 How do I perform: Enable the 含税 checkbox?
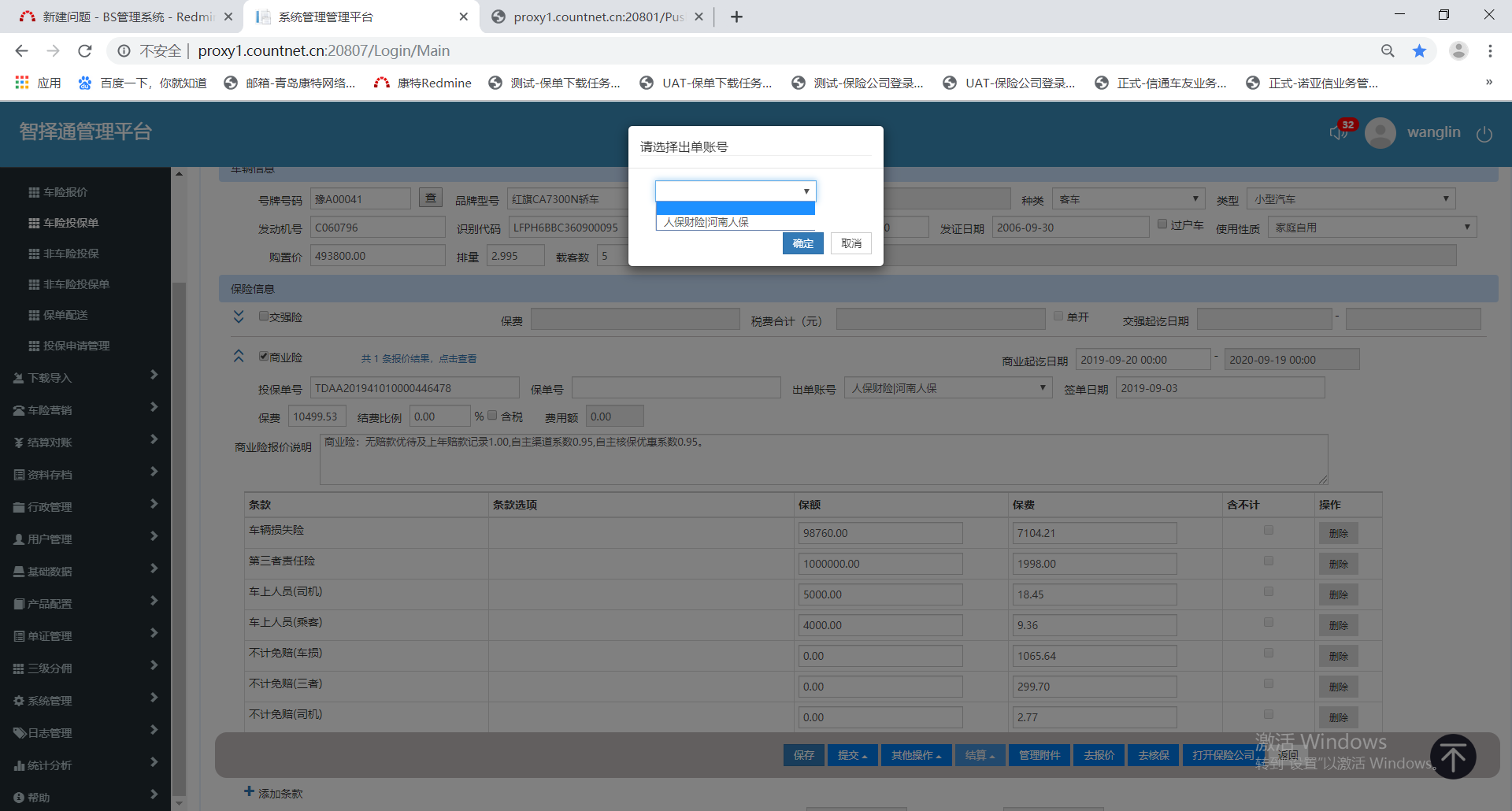click(x=493, y=416)
